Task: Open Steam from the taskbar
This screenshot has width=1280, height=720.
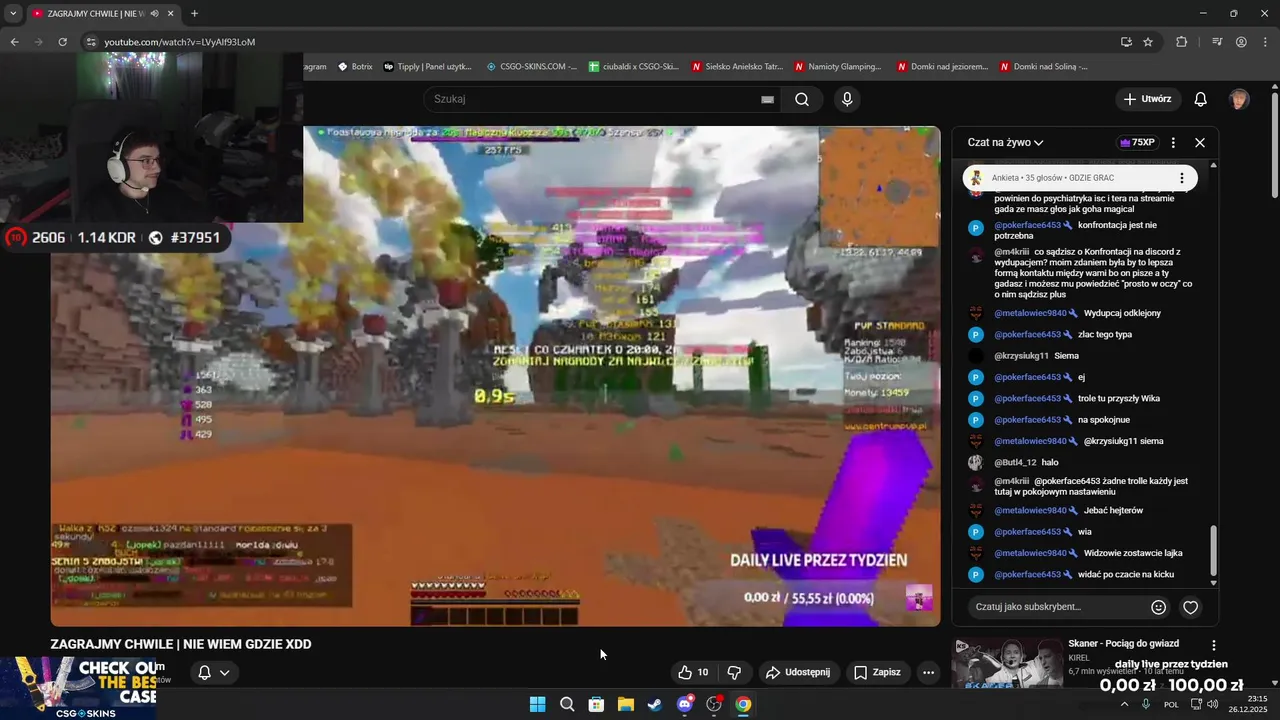Action: coord(655,704)
